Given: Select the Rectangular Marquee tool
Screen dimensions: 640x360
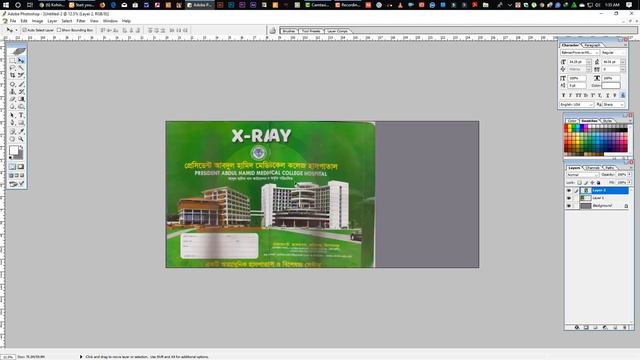Looking at the screenshot, I should tap(13, 60).
